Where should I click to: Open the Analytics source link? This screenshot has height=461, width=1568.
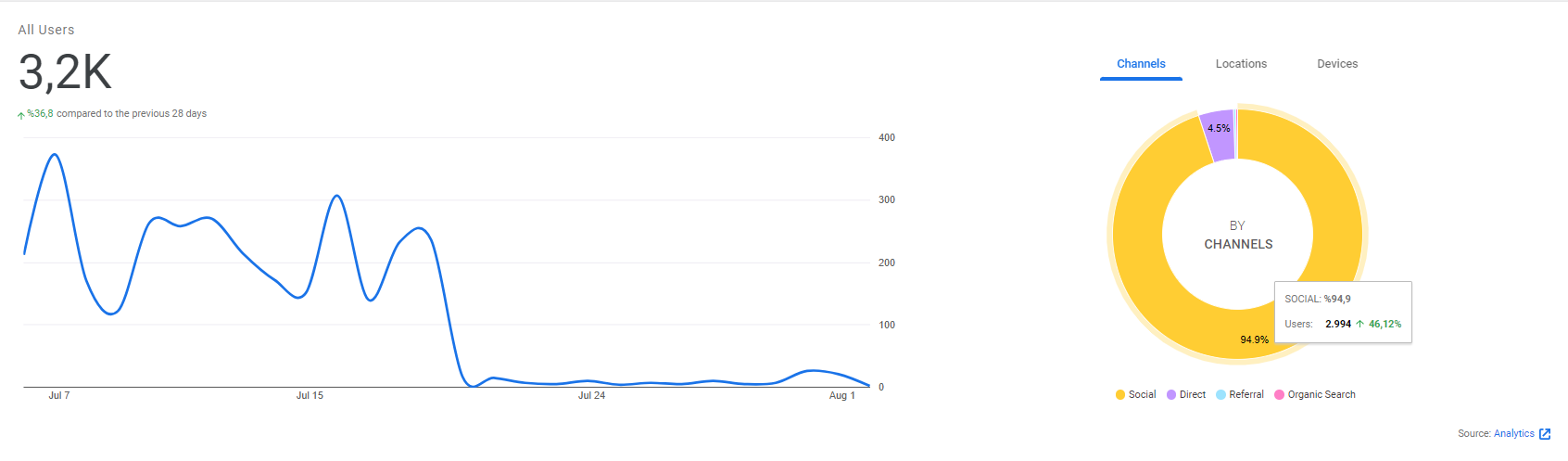pyautogui.click(x=1514, y=434)
